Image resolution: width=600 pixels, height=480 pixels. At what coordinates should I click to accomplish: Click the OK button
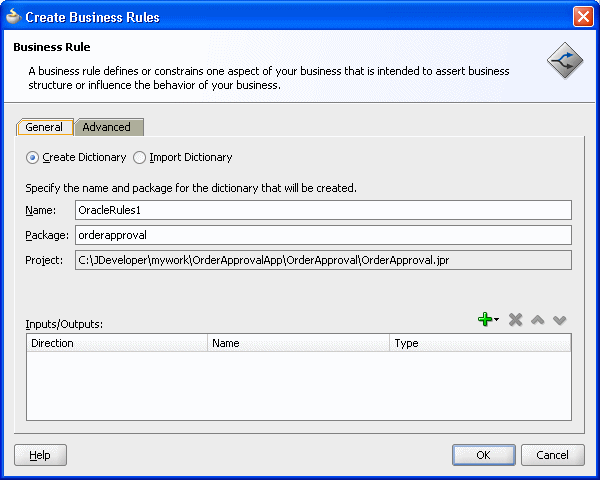click(483, 455)
